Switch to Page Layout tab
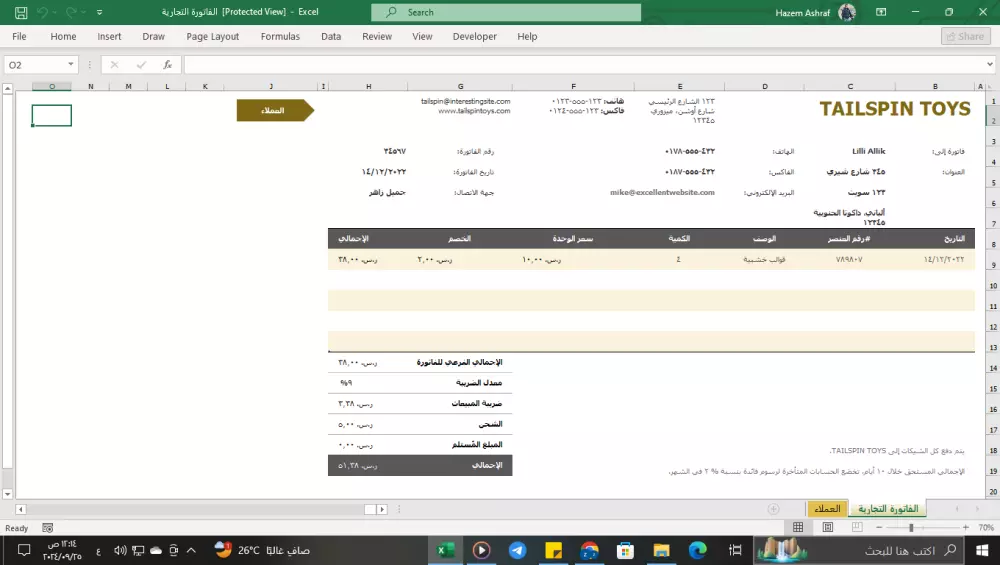Screen dimensions: 1000x565 (212, 36)
